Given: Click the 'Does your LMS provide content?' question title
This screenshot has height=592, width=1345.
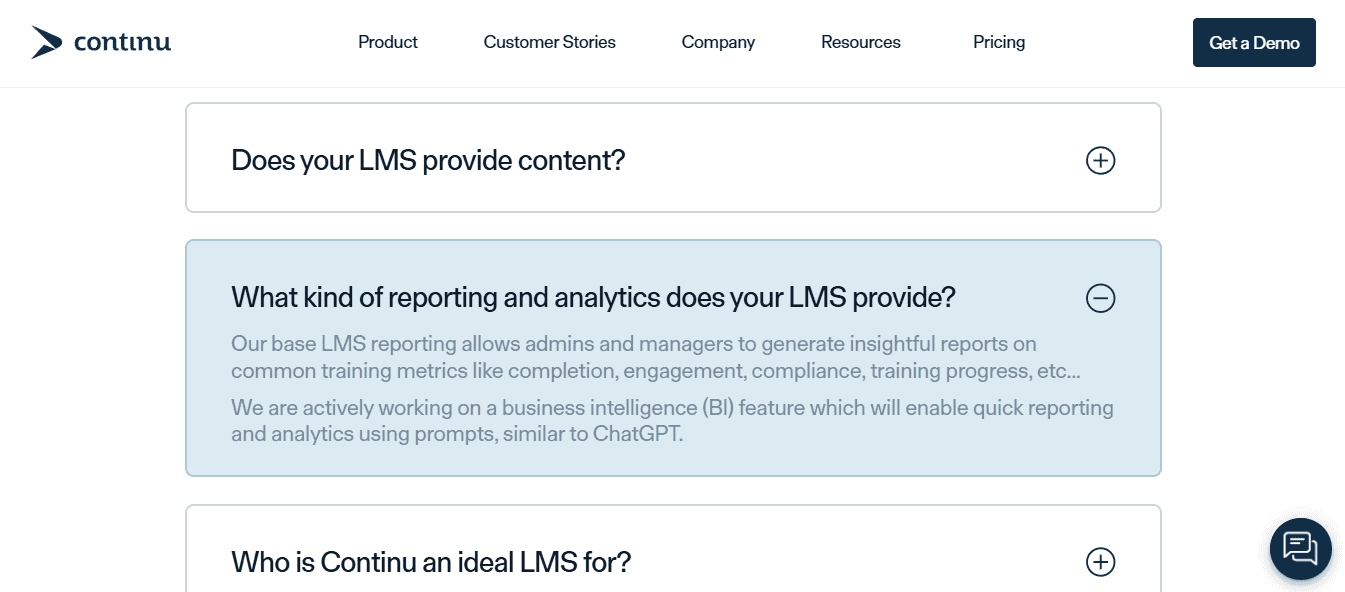Looking at the screenshot, I should click(x=428, y=160).
